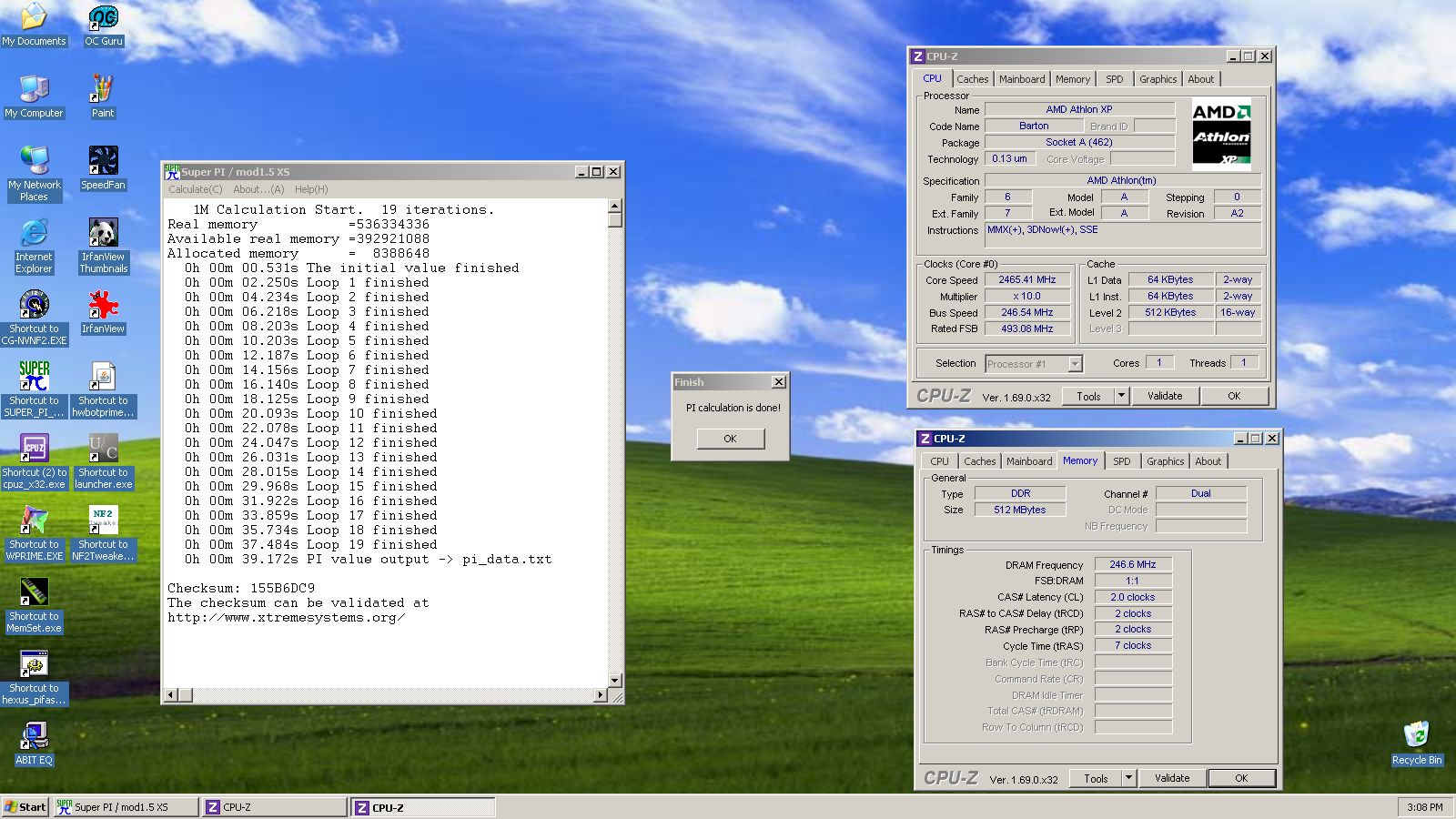Select the IrfanView Thumbnails icon

(103, 247)
